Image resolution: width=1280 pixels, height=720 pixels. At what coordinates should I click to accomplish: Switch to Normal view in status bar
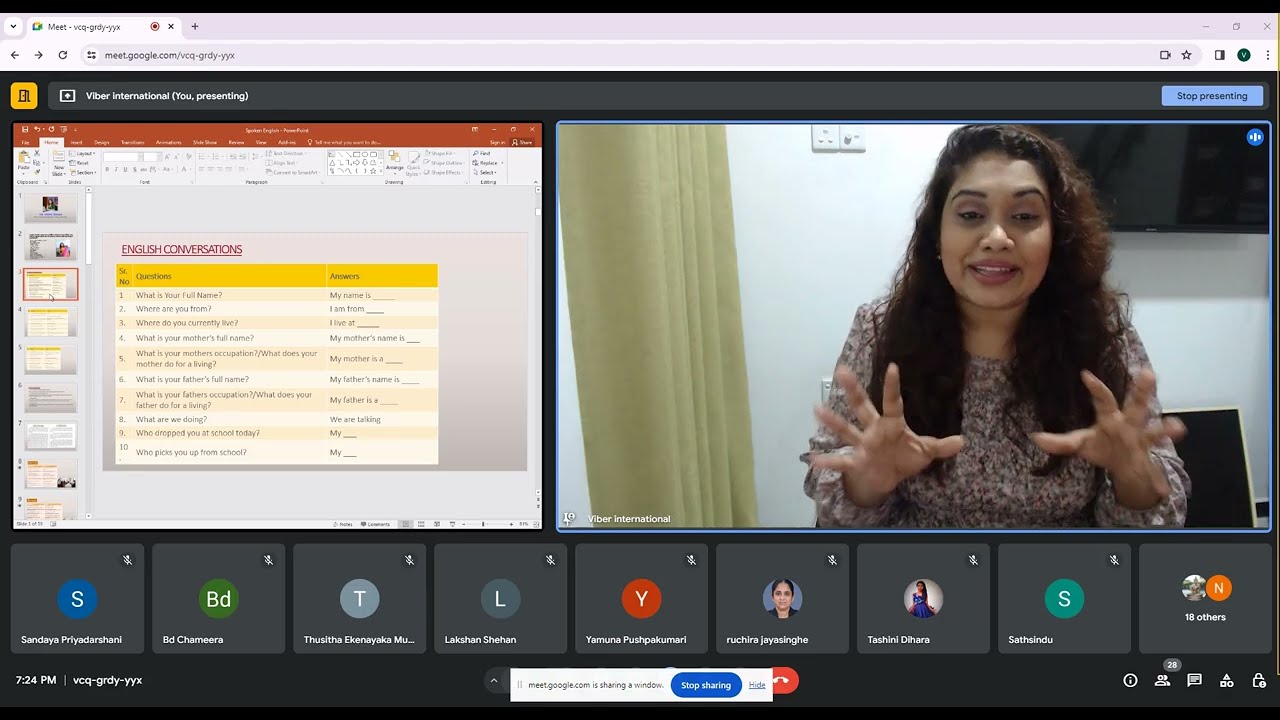(x=406, y=524)
